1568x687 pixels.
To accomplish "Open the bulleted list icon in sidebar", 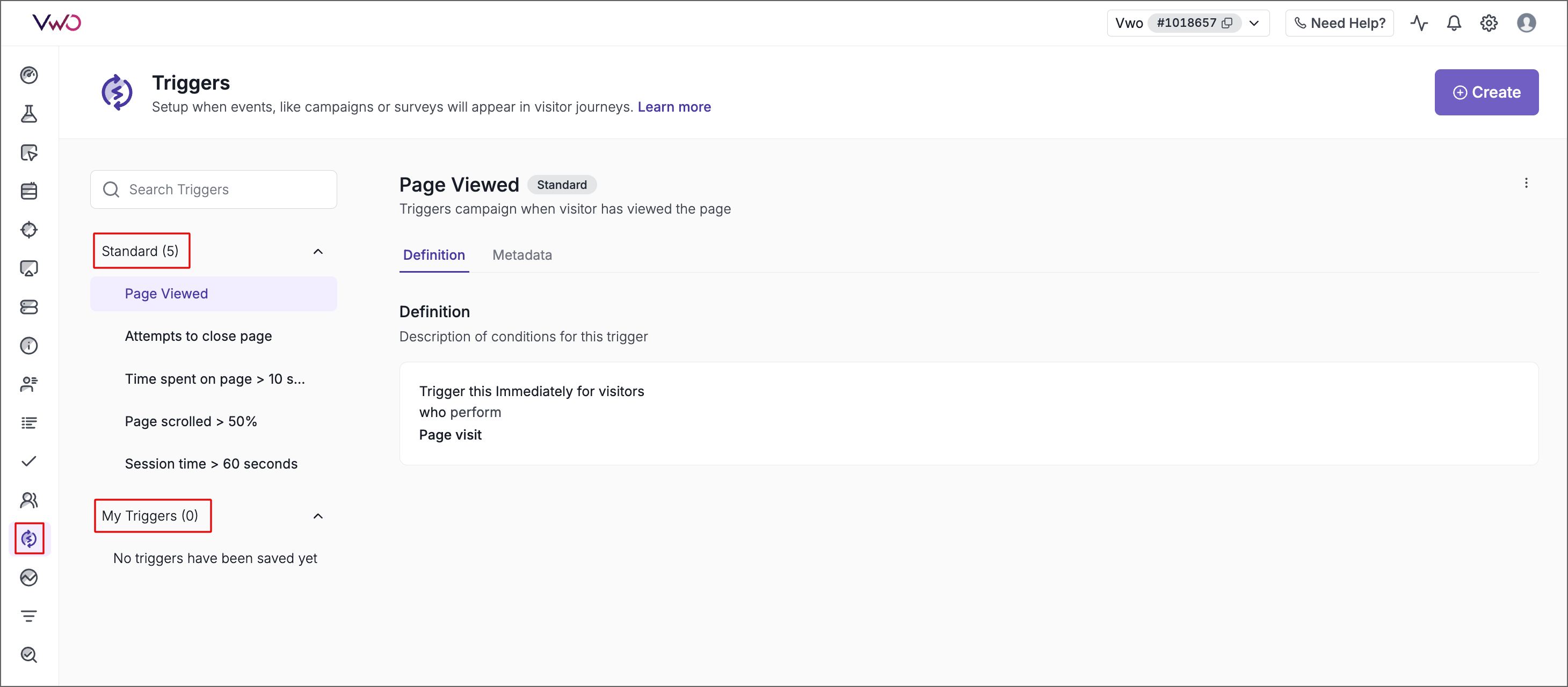I will (28, 423).
